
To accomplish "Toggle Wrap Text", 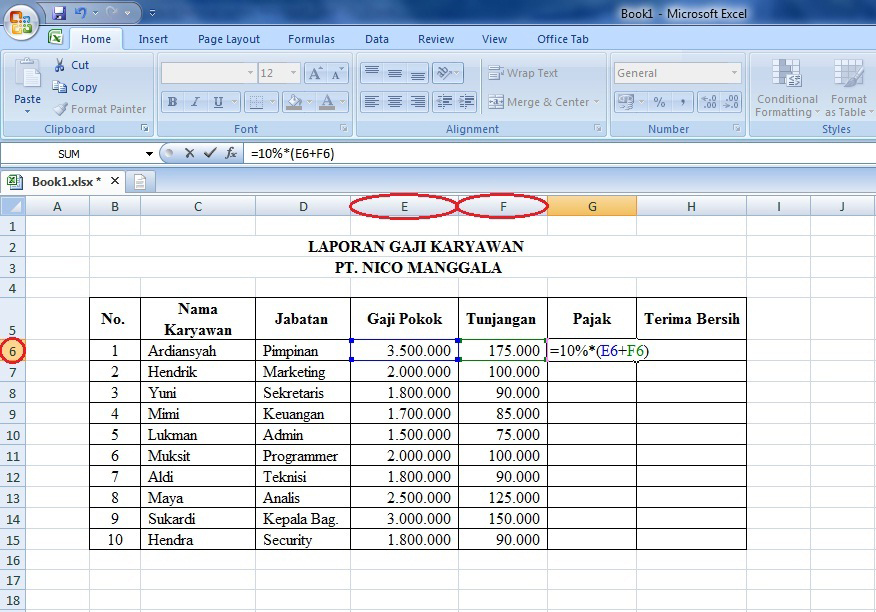I will [523, 73].
